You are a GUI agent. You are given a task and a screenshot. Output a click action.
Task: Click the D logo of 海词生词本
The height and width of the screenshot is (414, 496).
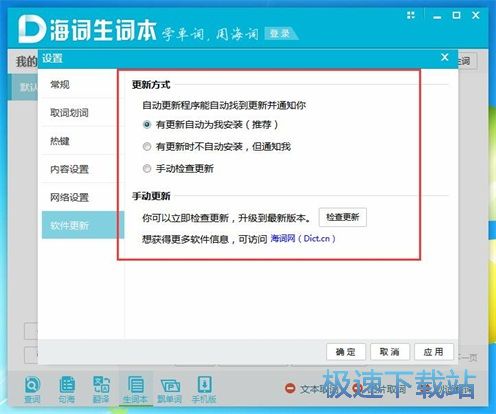[x=31, y=29]
